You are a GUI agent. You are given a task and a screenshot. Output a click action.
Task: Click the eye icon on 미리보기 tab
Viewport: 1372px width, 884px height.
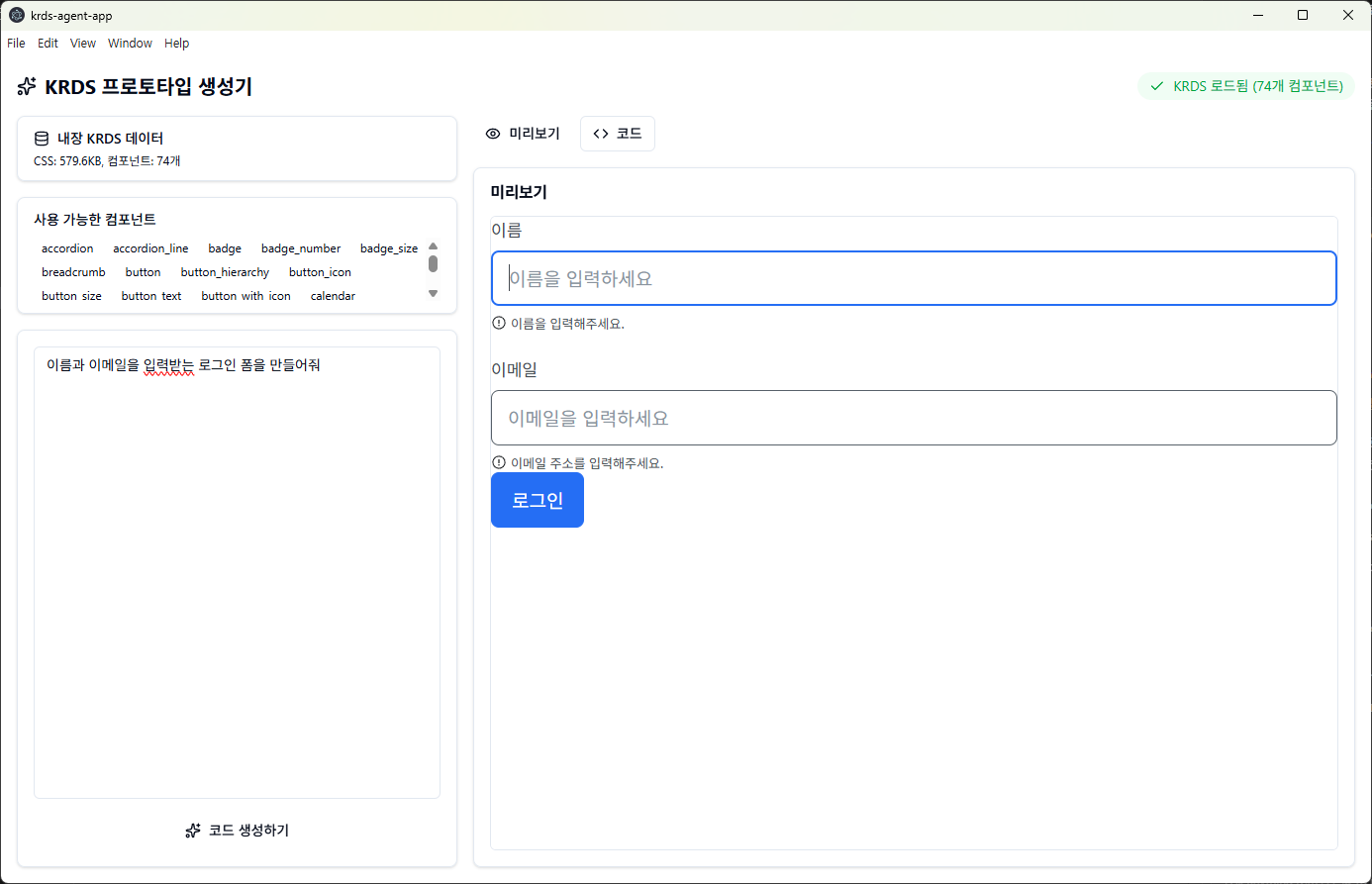493,134
